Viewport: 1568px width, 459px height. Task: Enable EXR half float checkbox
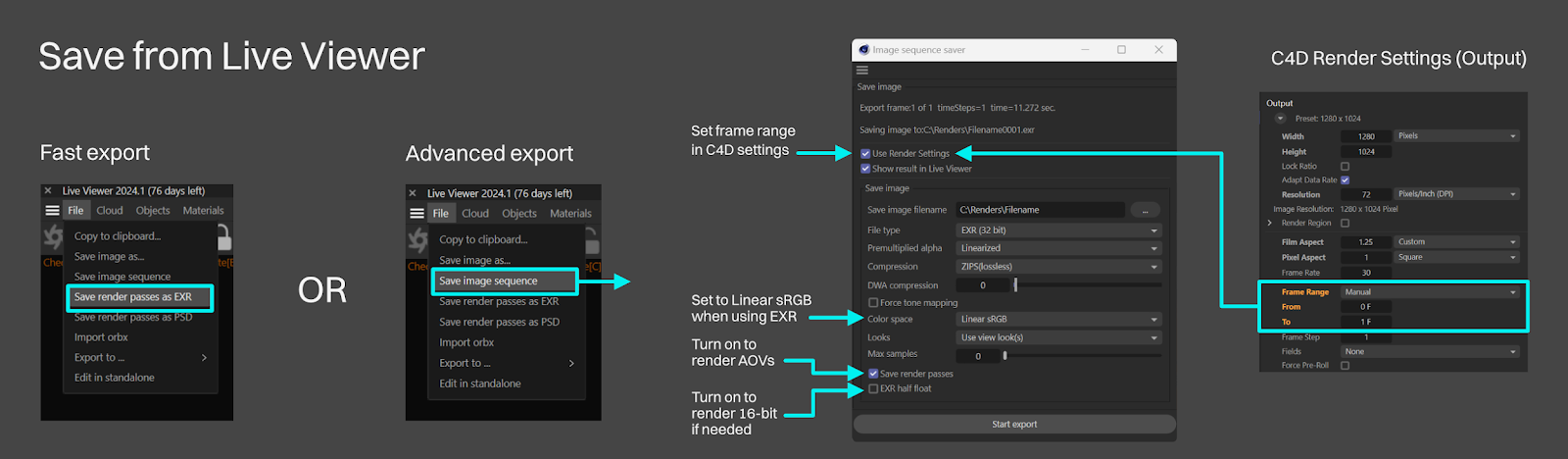coord(873,389)
